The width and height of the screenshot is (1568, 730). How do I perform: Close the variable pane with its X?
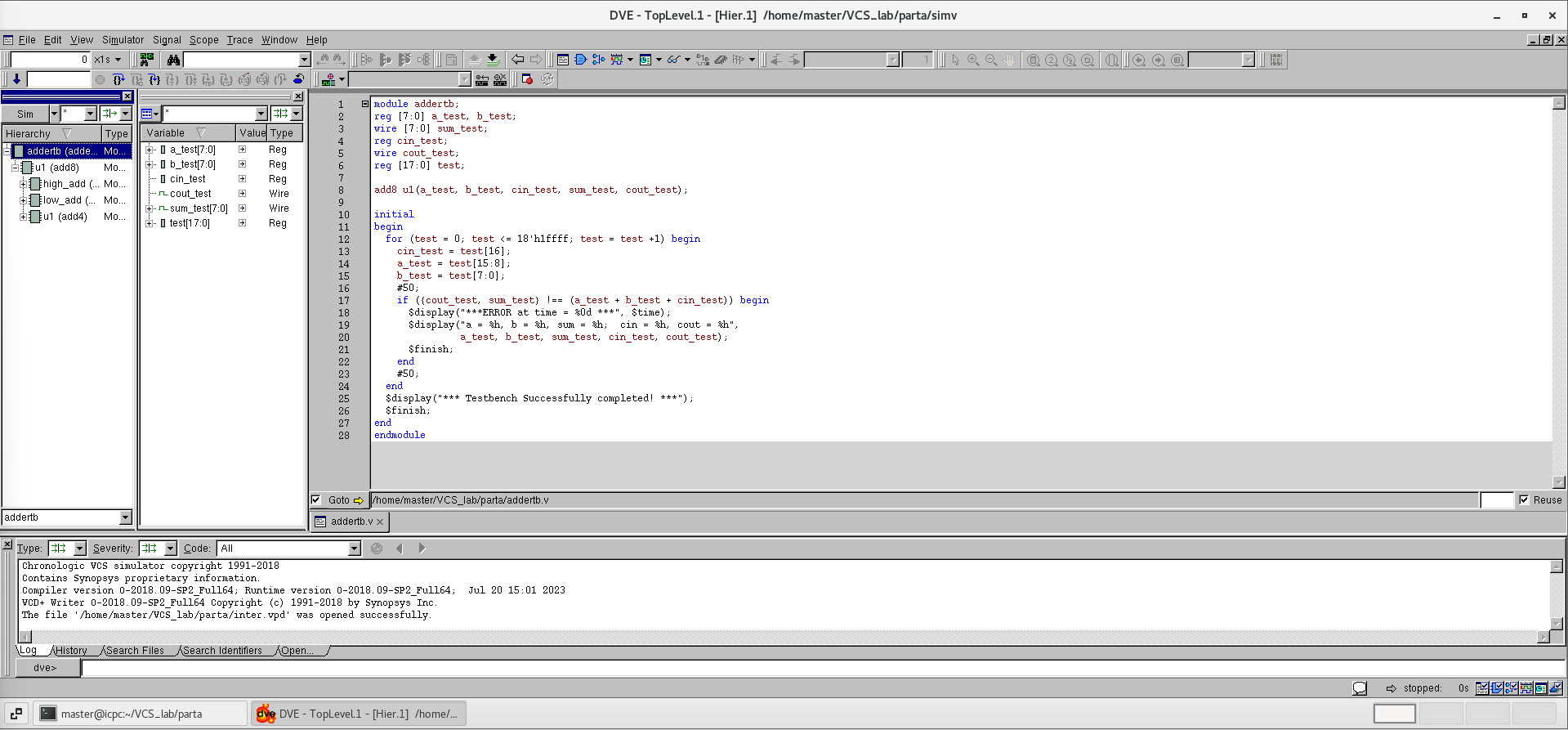point(298,96)
